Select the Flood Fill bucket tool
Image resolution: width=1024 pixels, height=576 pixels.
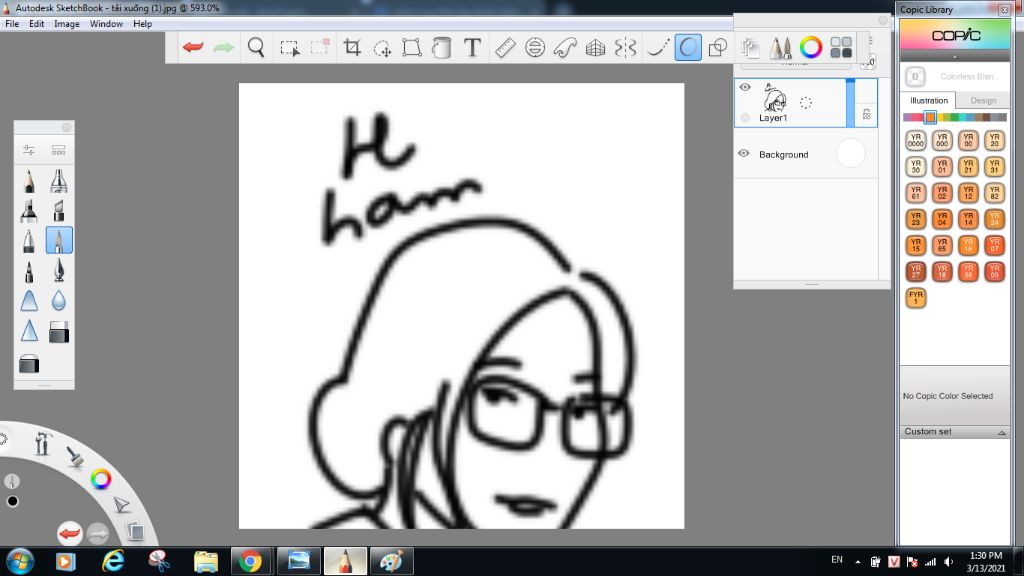[442, 48]
